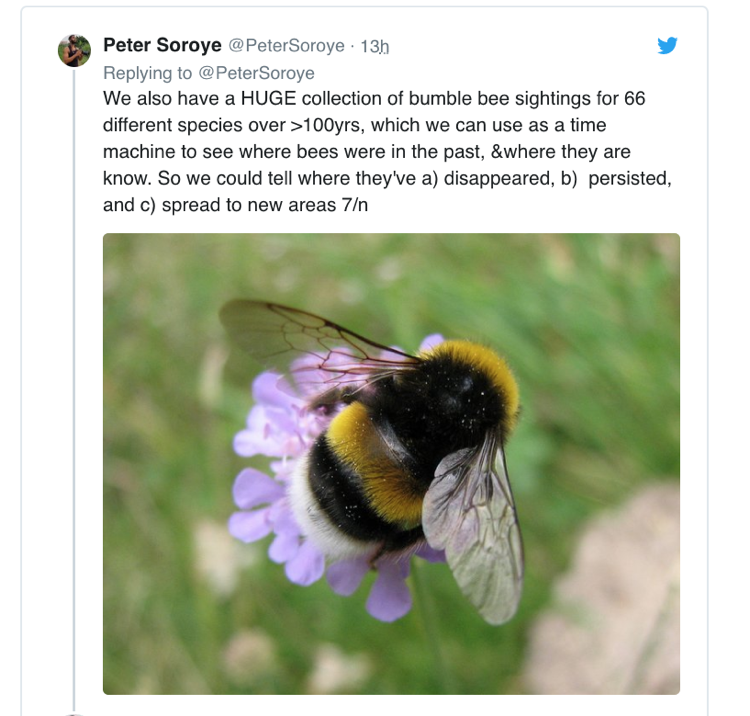Click the word "persisted" in the tweet
750x716 pixels.
point(629,178)
